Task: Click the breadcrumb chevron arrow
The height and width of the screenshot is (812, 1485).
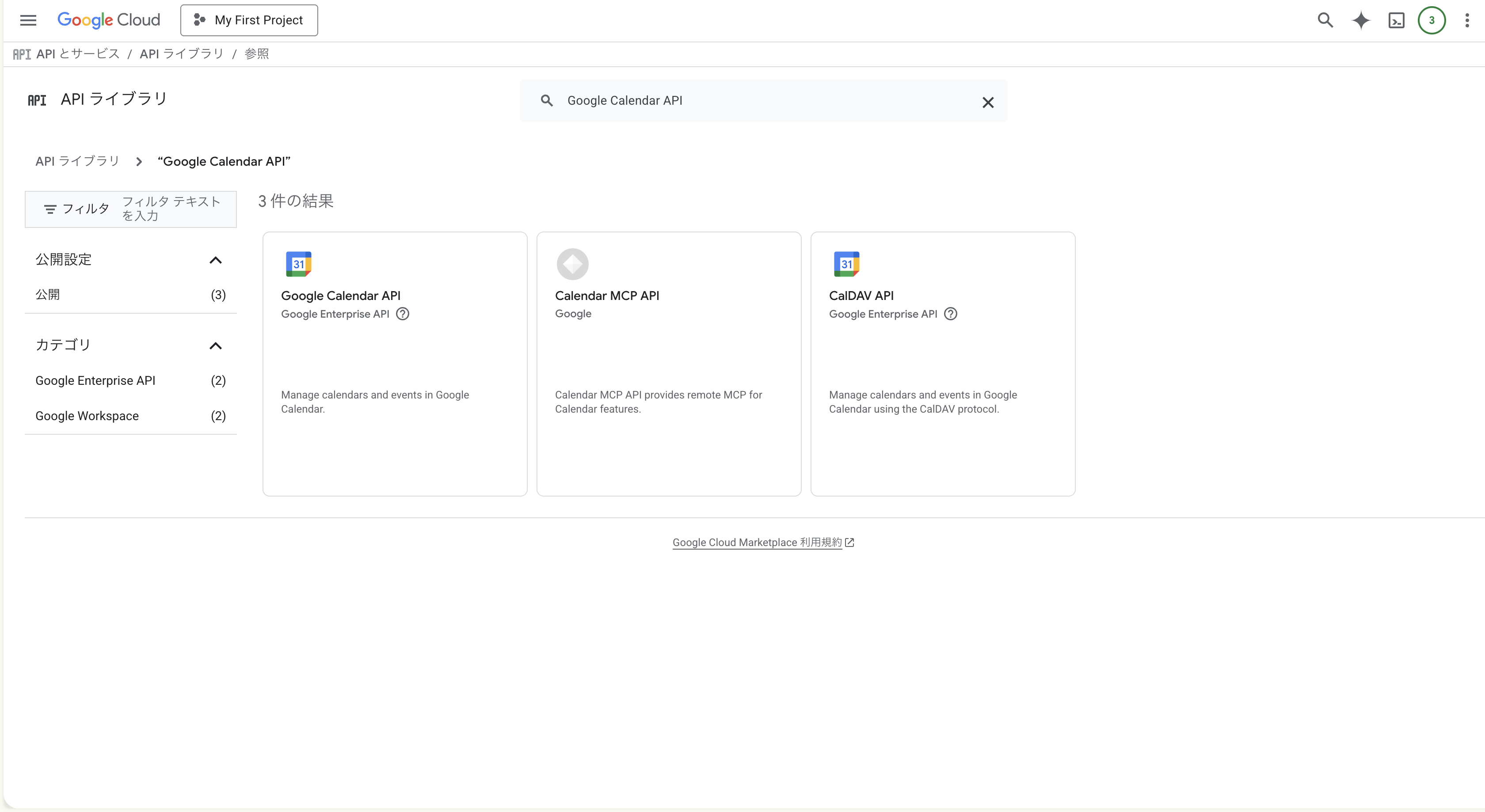Action: click(x=139, y=162)
